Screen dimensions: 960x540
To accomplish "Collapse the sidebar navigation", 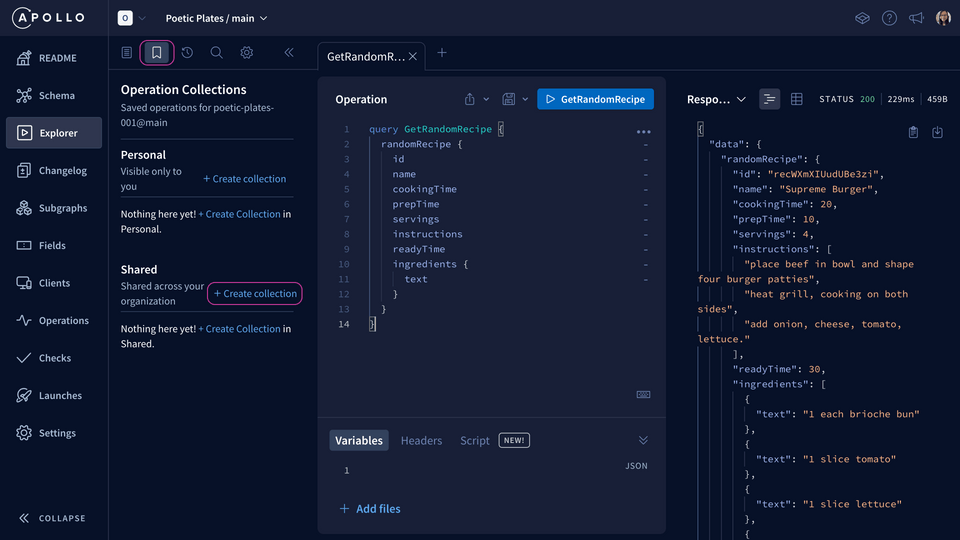I will pos(53,518).
